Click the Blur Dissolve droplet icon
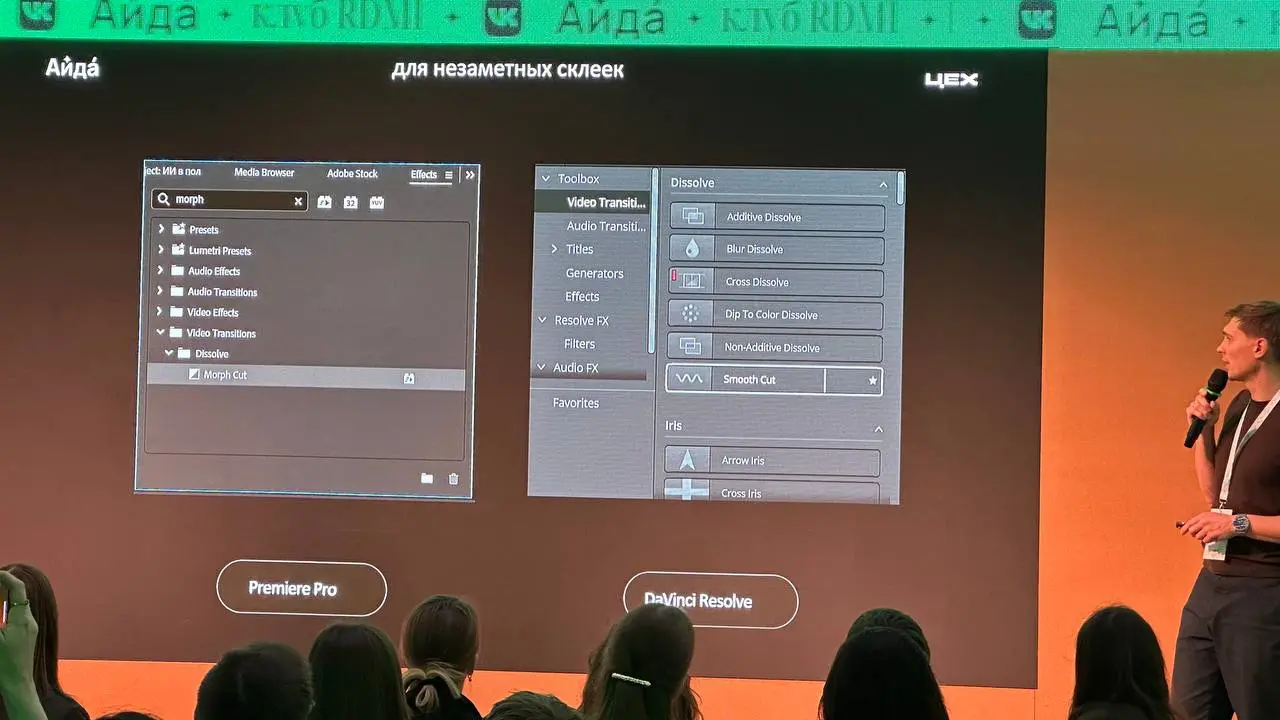This screenshot has height=720, width=1280. (x=691, y=249)
